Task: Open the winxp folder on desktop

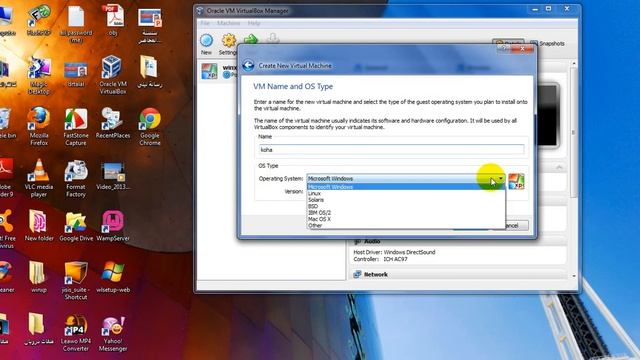Action: (38, 273)
